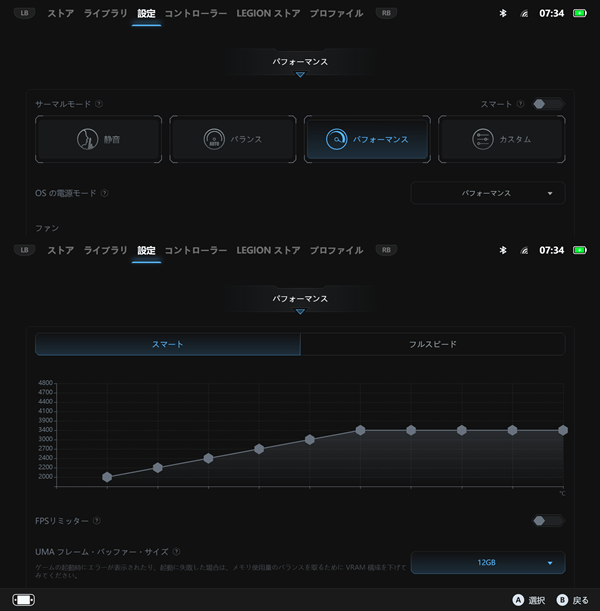Open help icon next to UMA フレーム・バッファー・サイズ

[x=176, y=551]
